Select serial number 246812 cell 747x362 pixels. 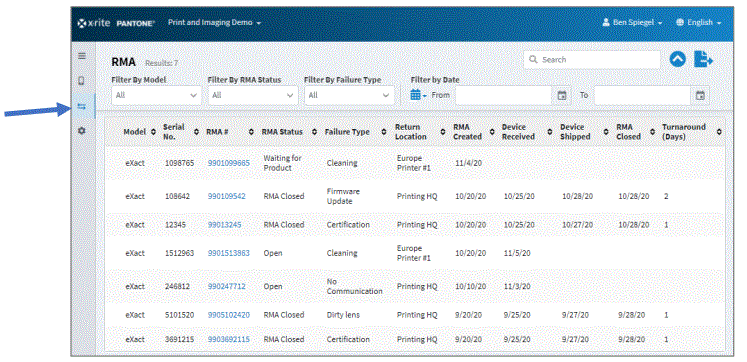[x=177, y=287]
